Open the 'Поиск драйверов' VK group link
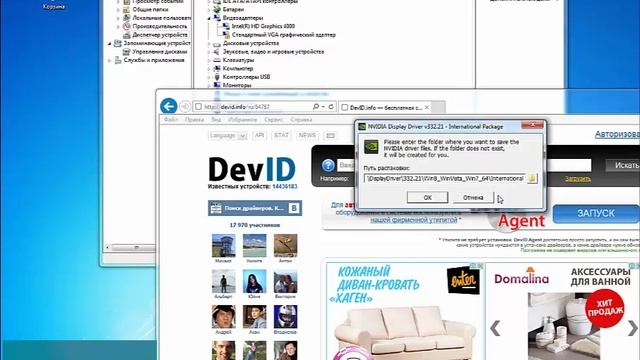This screenshot has width=640, height=360. (x=254, y=208)
